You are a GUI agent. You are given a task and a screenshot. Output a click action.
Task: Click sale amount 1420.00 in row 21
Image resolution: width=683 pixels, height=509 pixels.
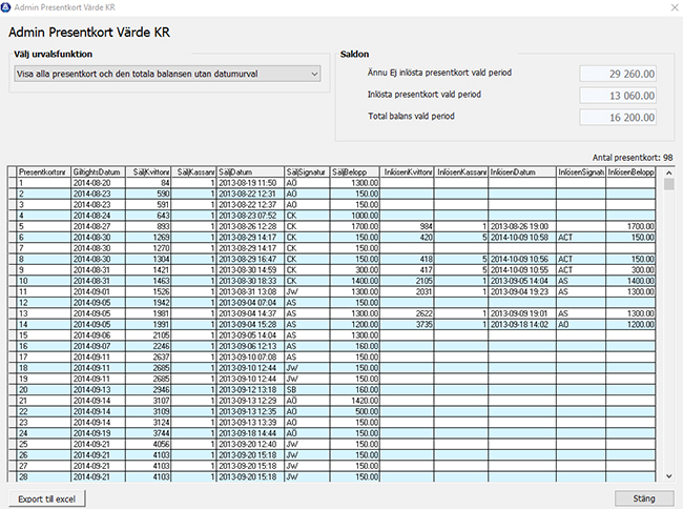[355, 401]
